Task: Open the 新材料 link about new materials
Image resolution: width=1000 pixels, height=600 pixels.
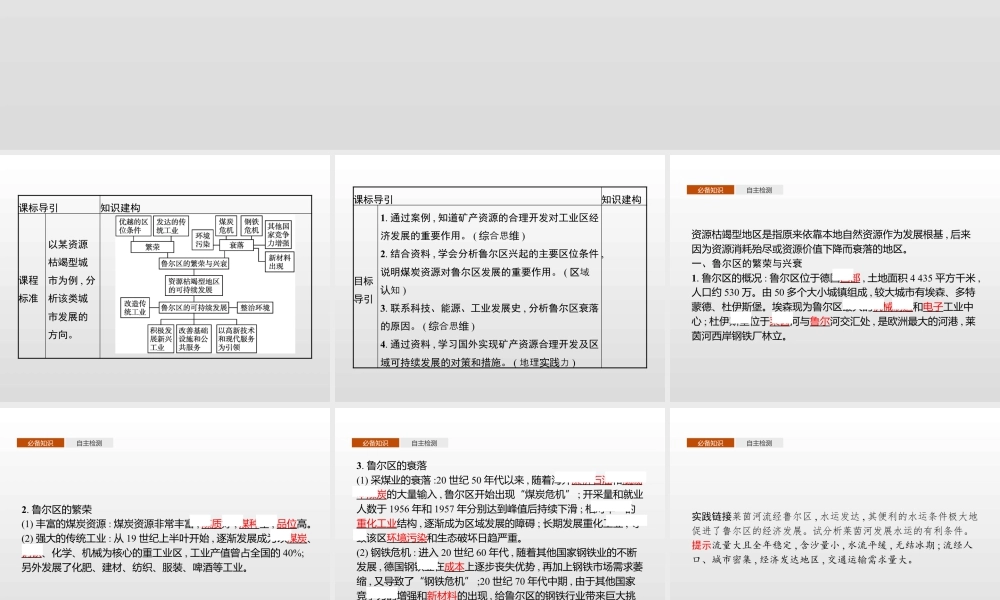Action: 441,593
